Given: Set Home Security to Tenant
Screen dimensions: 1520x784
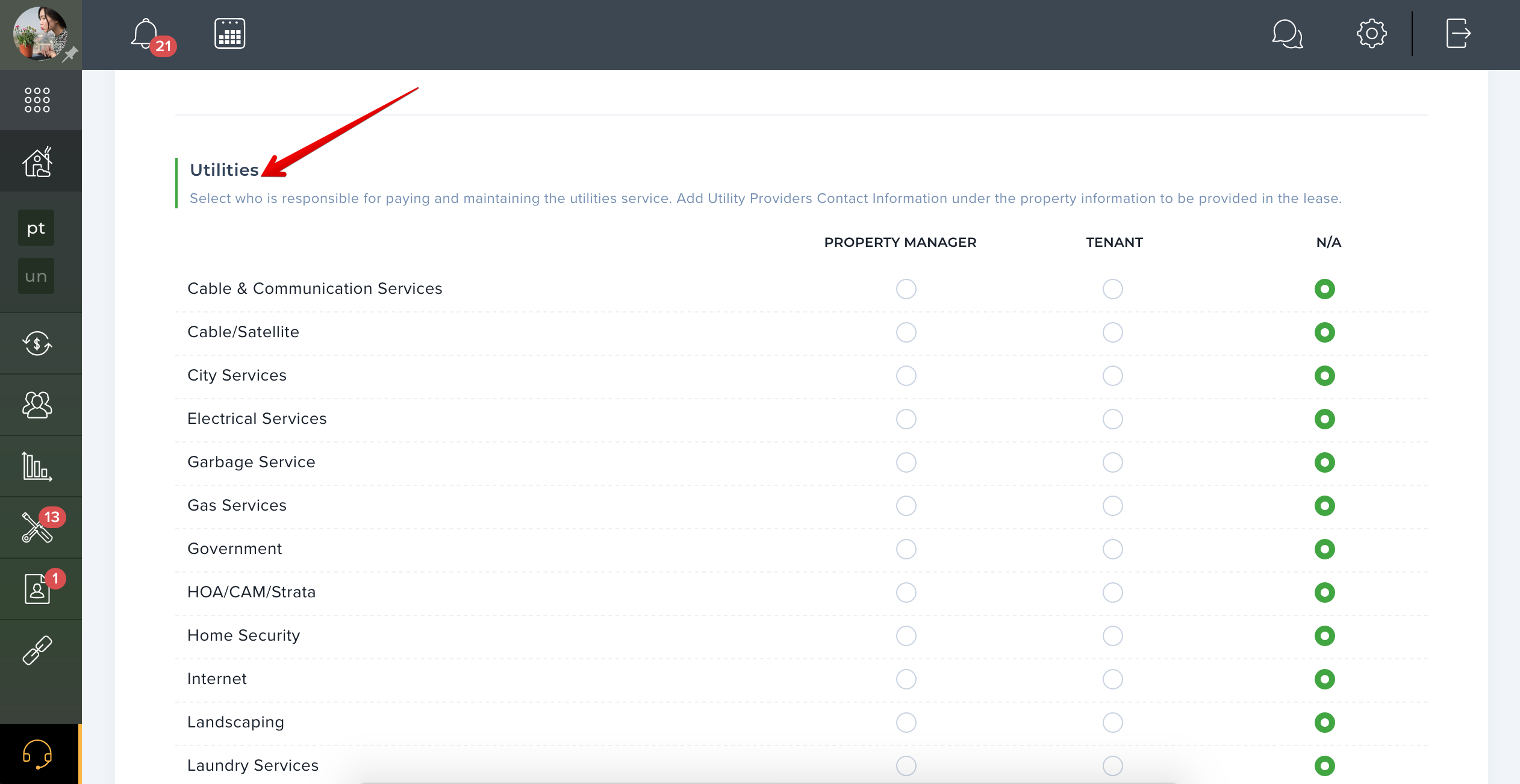Looking at the screenshot, I should (x=1112, y=636).
